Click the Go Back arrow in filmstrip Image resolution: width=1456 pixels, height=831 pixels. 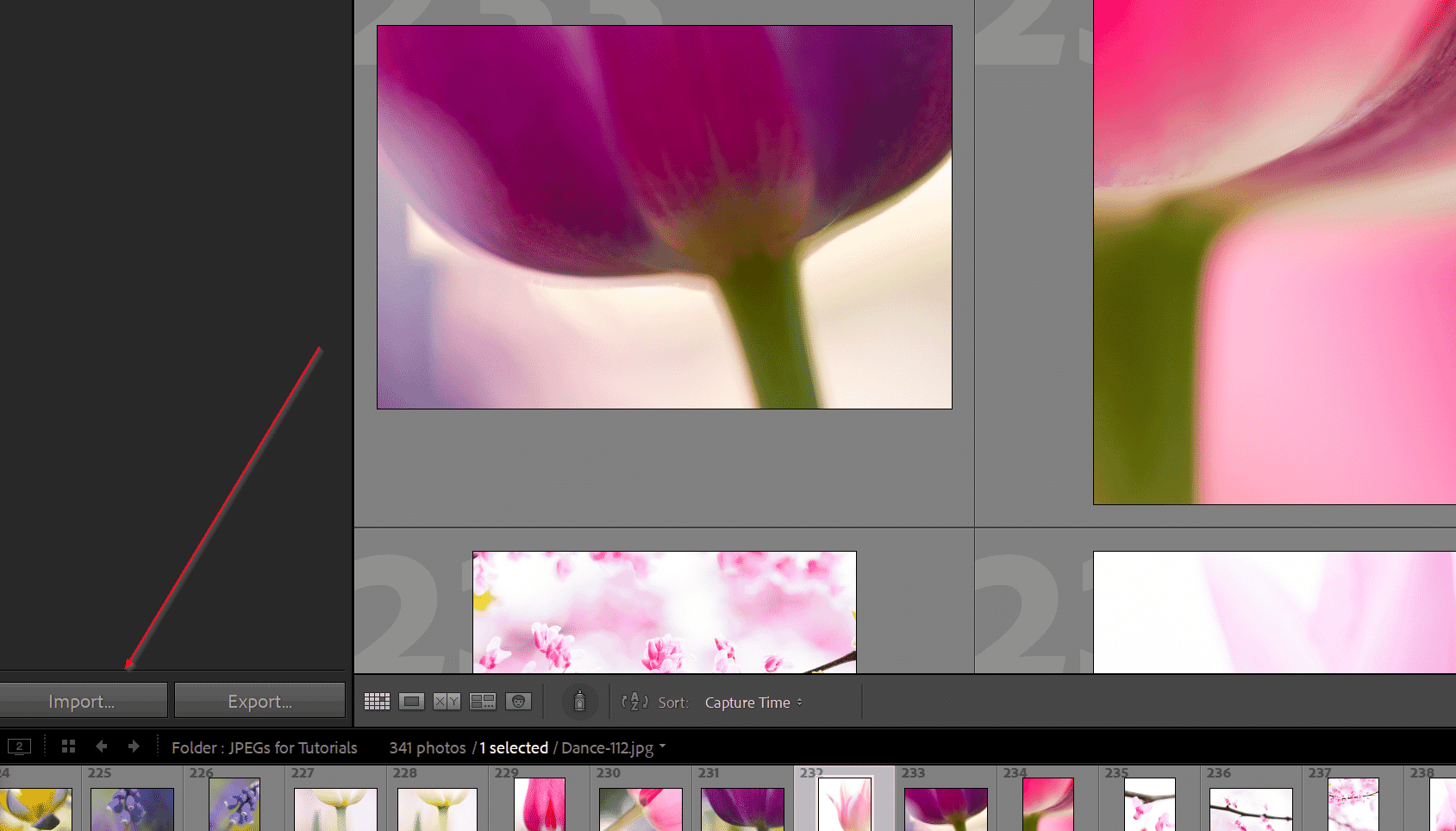(102, 747)
